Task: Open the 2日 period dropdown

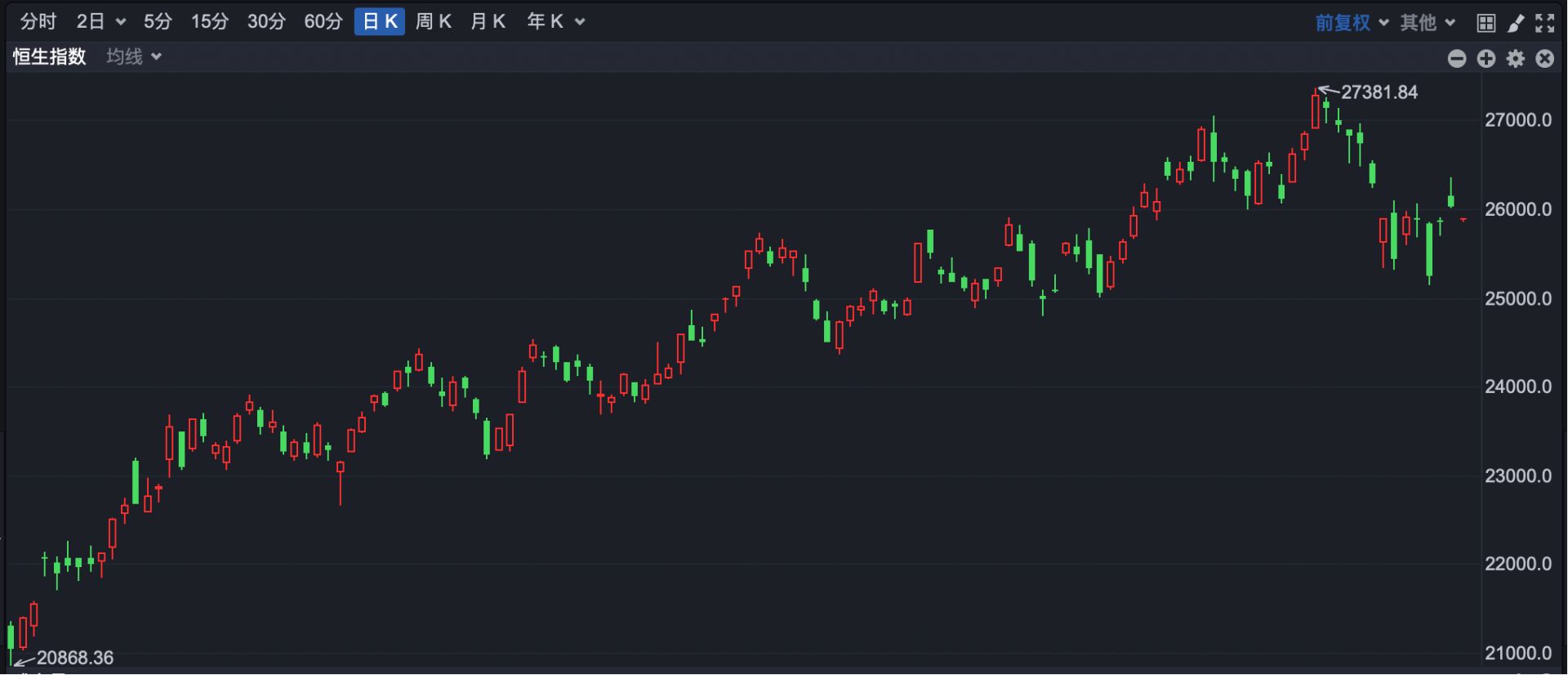Action: tap(100, 22)
